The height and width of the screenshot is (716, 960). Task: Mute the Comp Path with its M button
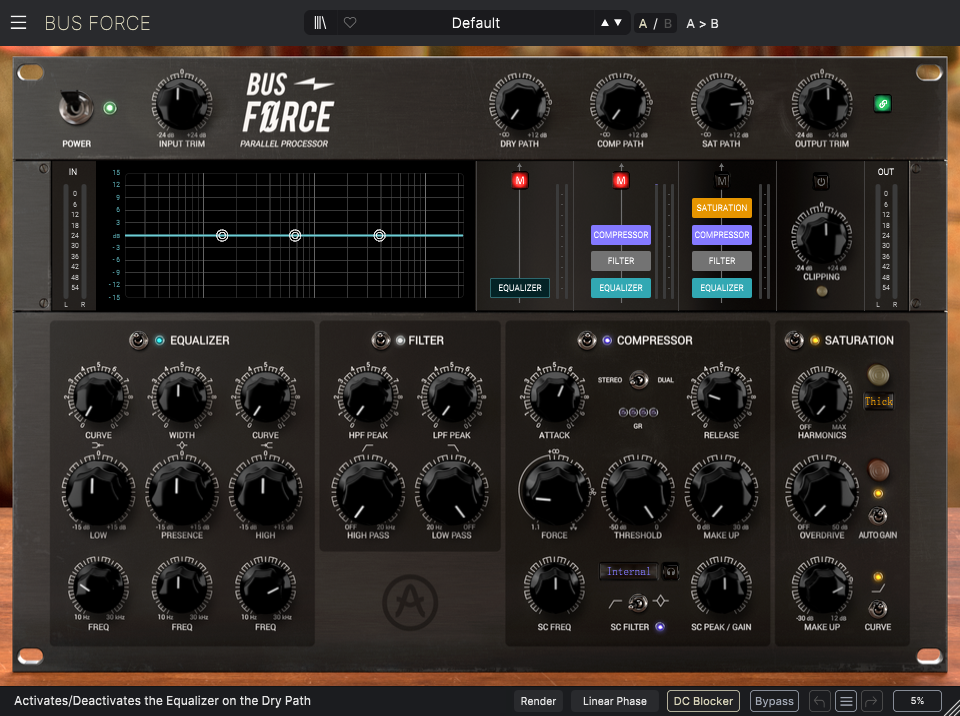click(621, 181)
